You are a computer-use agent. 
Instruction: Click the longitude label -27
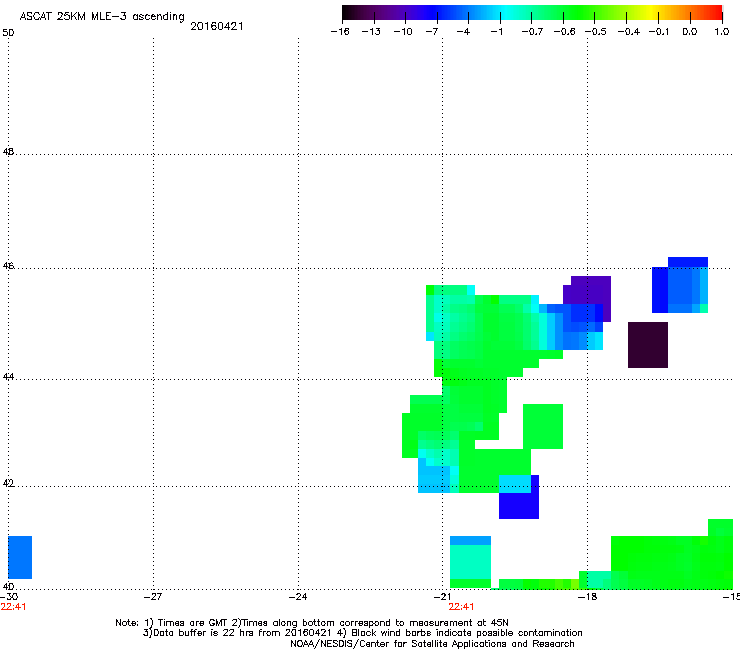click(x=153, y=597)
